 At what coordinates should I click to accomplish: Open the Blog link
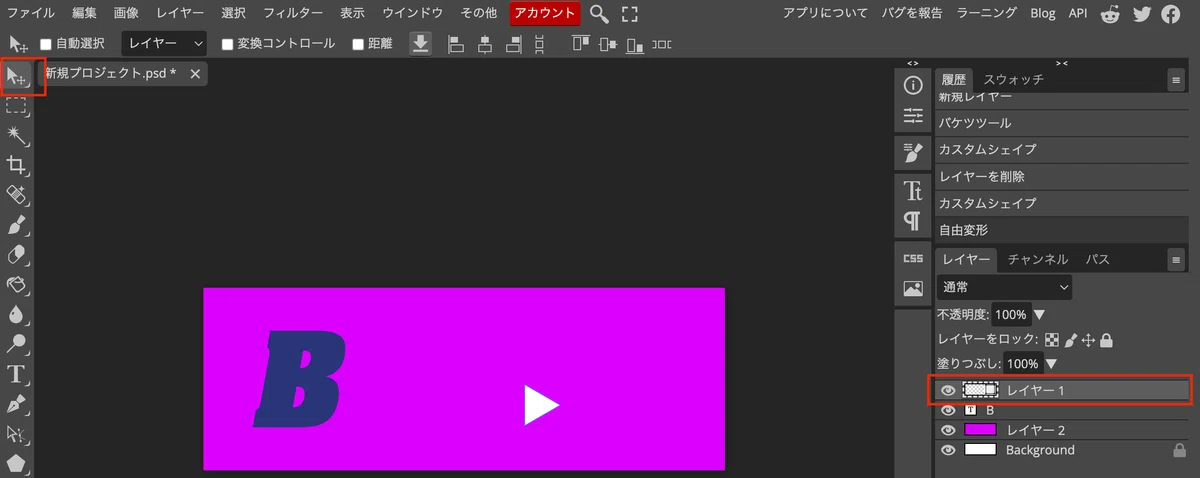1043,13
